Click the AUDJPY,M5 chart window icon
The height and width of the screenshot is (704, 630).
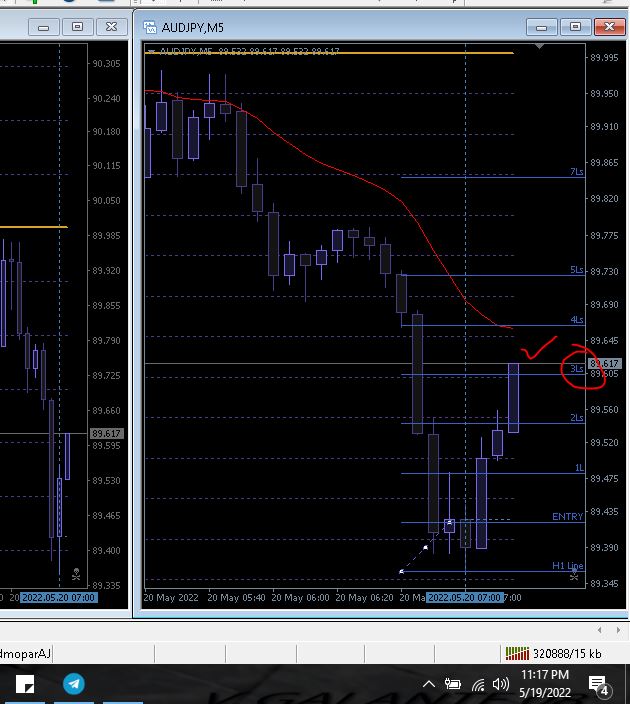pos(150,27)
